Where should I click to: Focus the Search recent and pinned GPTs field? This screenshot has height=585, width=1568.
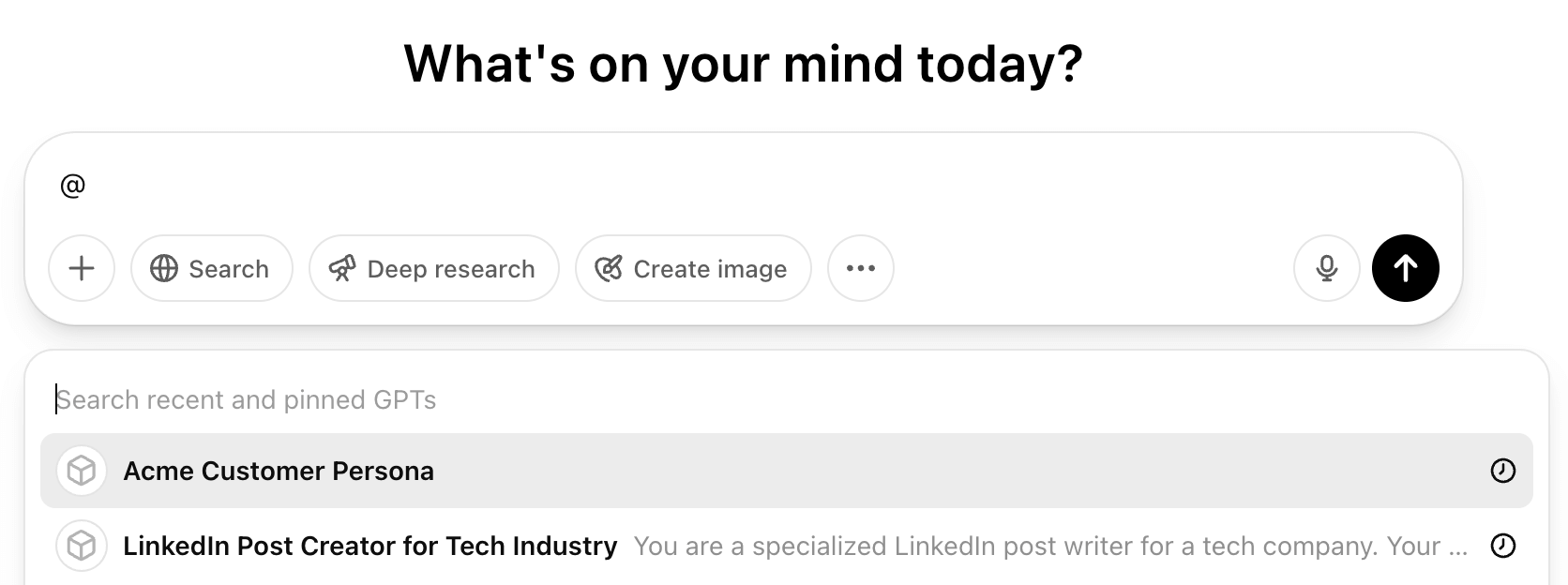click(x=786, y=399)
